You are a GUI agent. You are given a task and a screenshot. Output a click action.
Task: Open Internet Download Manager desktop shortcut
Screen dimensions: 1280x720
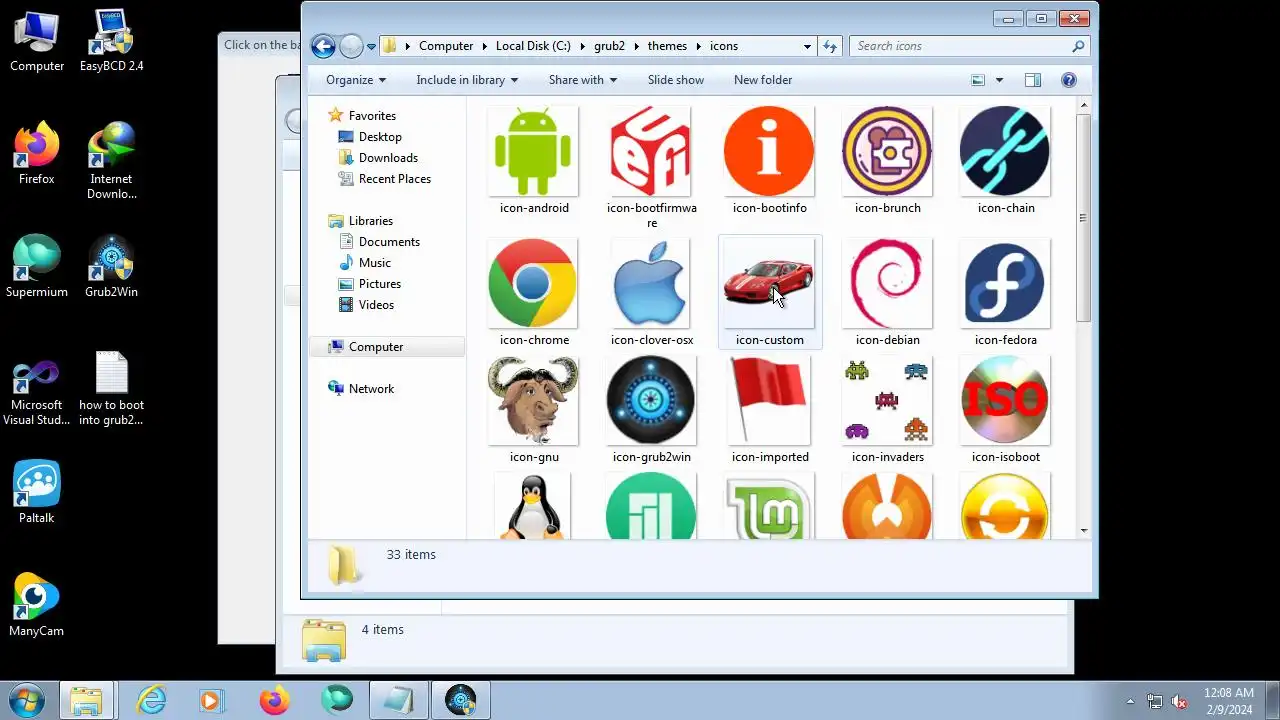pos(112,161)
